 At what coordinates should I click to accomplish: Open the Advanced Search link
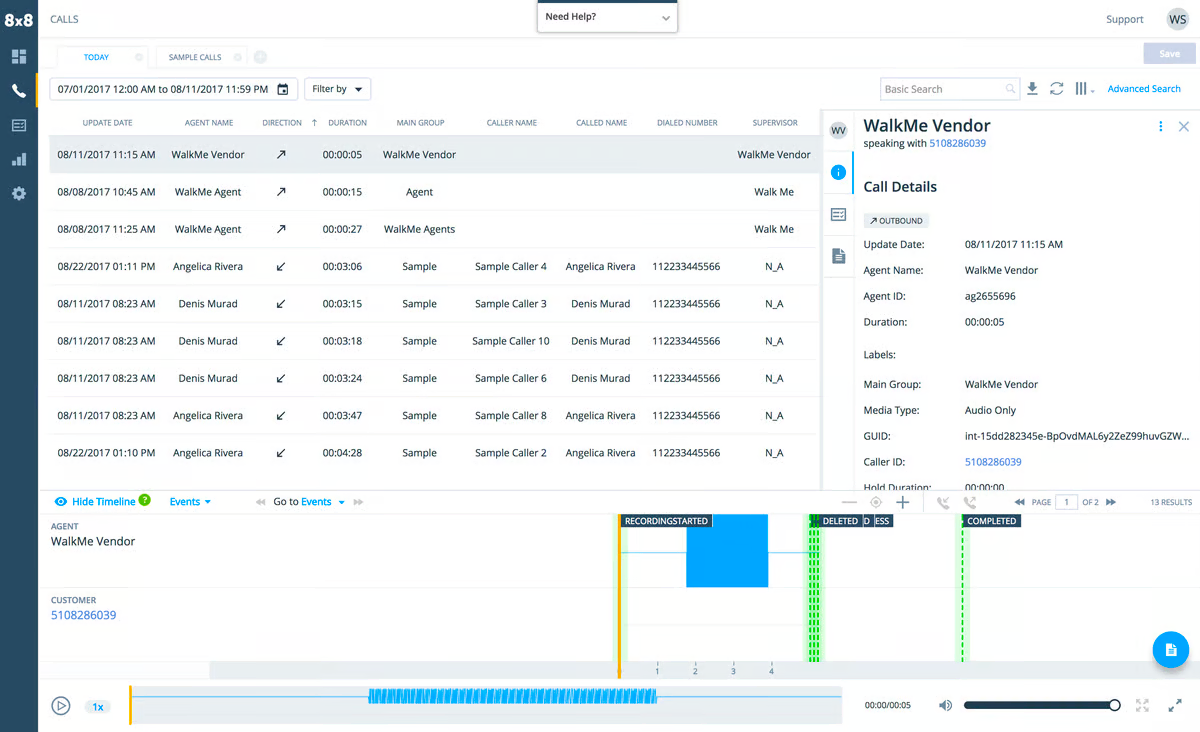pyautogui.click(x=1144, y=89)
